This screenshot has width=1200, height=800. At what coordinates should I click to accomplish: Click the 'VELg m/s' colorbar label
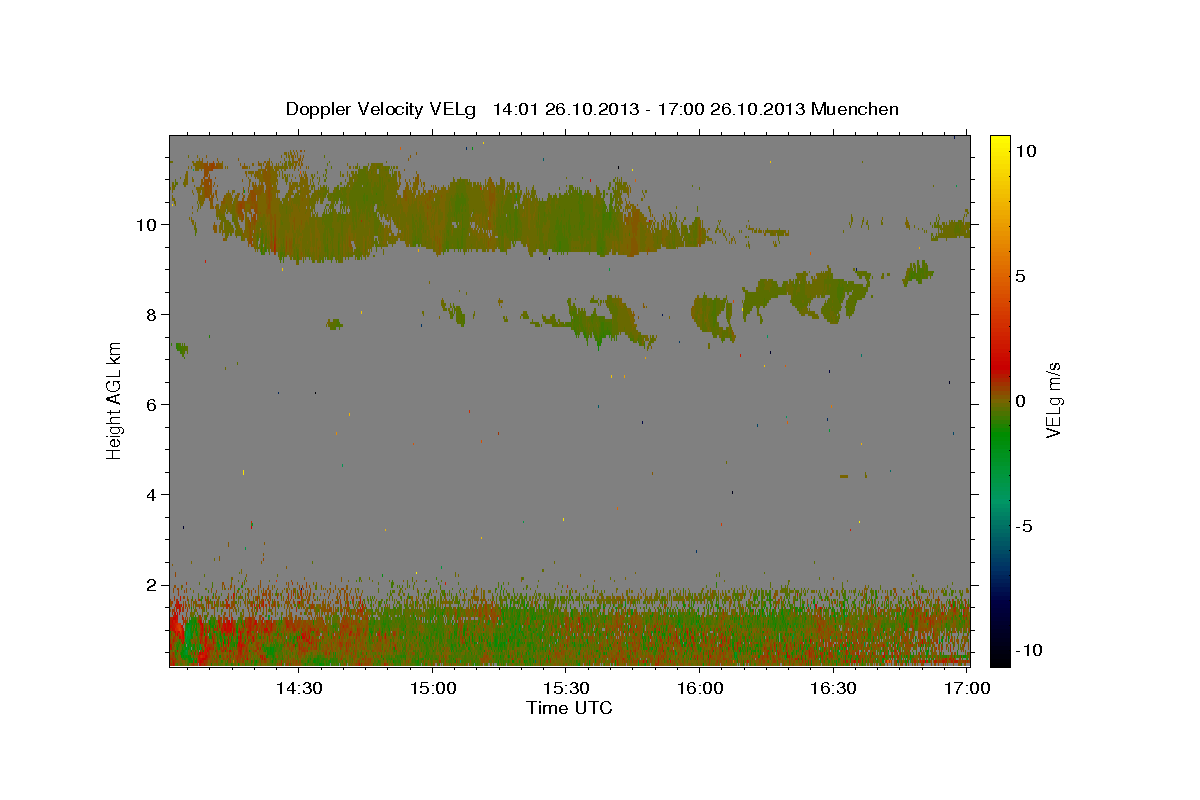click(x=1053, y=400)
